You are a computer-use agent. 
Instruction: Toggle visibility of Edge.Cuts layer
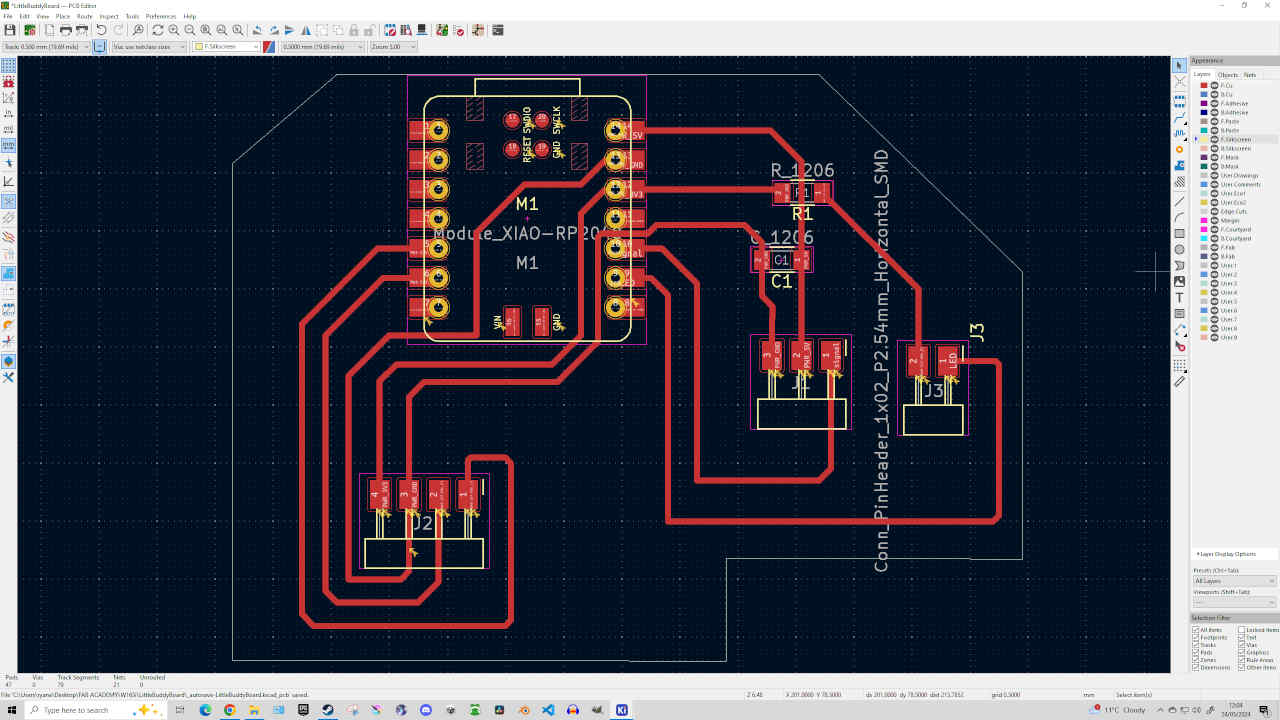click(1215, 211)
